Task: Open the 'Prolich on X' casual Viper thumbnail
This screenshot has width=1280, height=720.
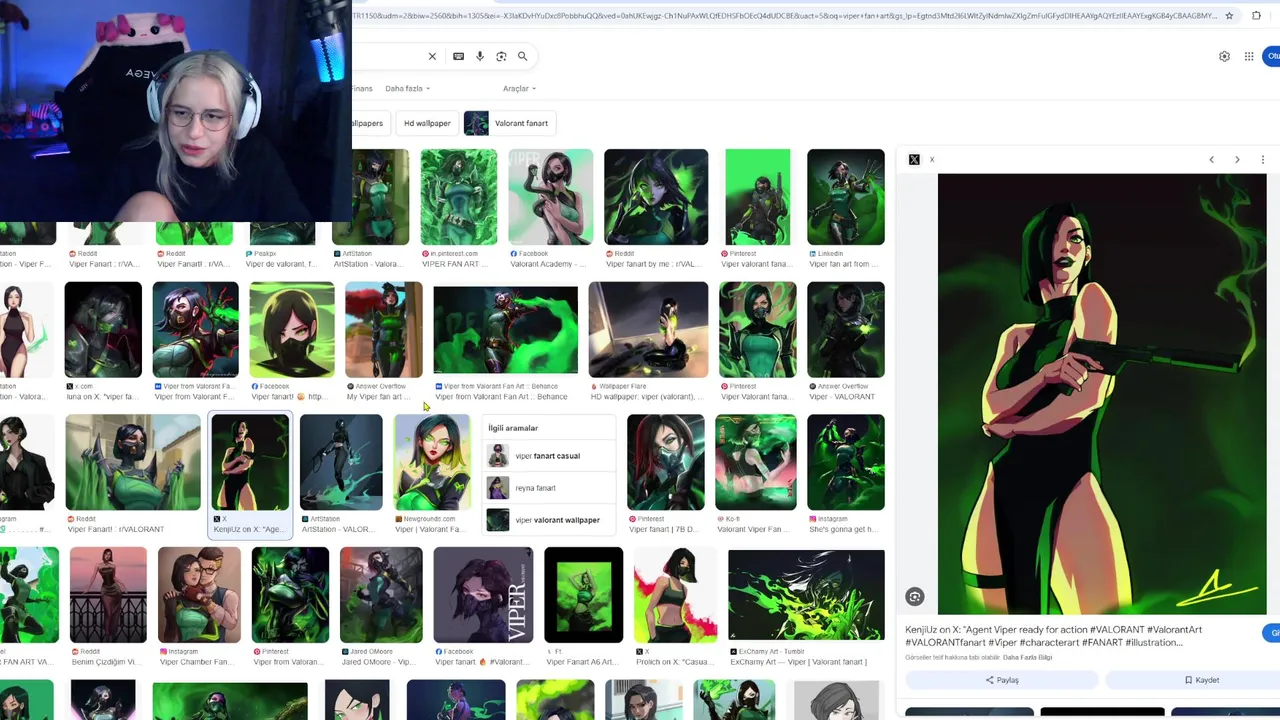Action: click(675, 595)
